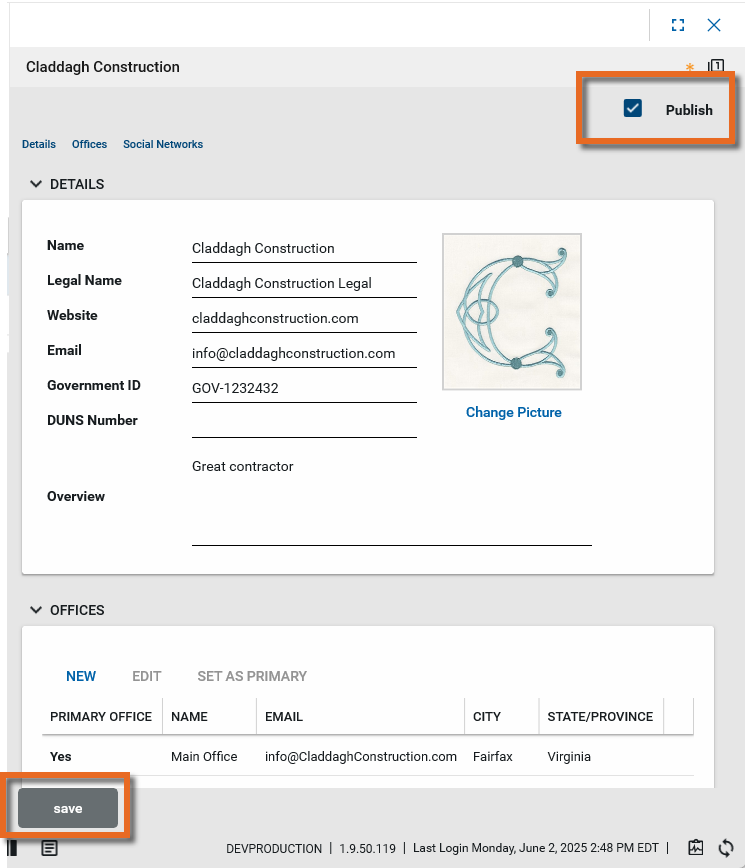Close the Claddagh Construction panel
This screenshot has width=745, height=868.
pos(714,25)
